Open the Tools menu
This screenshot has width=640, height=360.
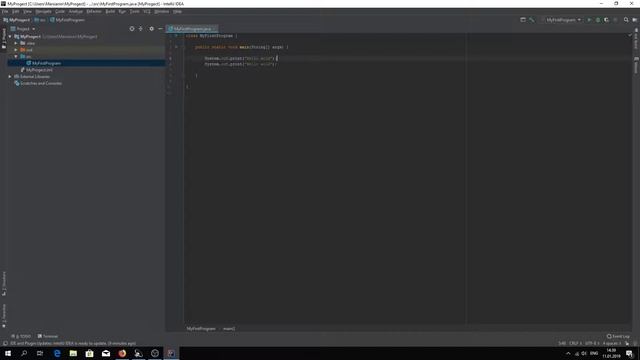click(x=135, y=11)
